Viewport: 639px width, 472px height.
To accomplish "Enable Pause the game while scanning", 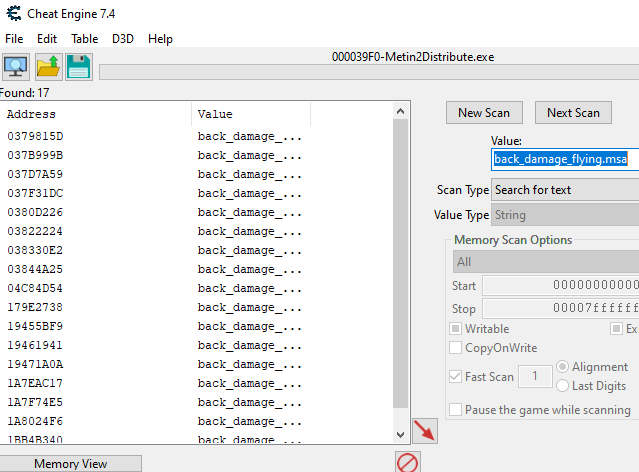I will (455, 409).
